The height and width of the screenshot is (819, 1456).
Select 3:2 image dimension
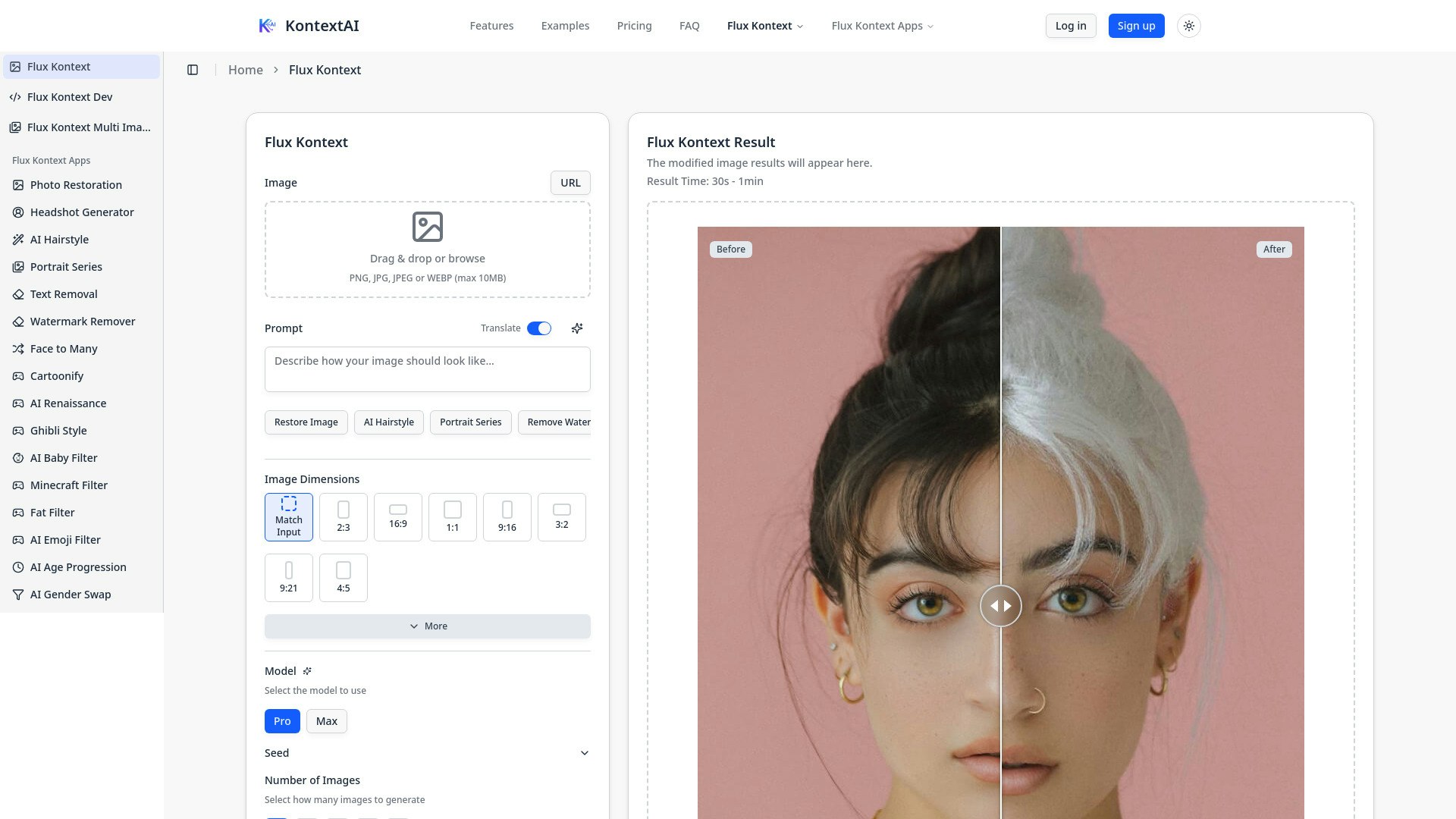tap(562, 517)
